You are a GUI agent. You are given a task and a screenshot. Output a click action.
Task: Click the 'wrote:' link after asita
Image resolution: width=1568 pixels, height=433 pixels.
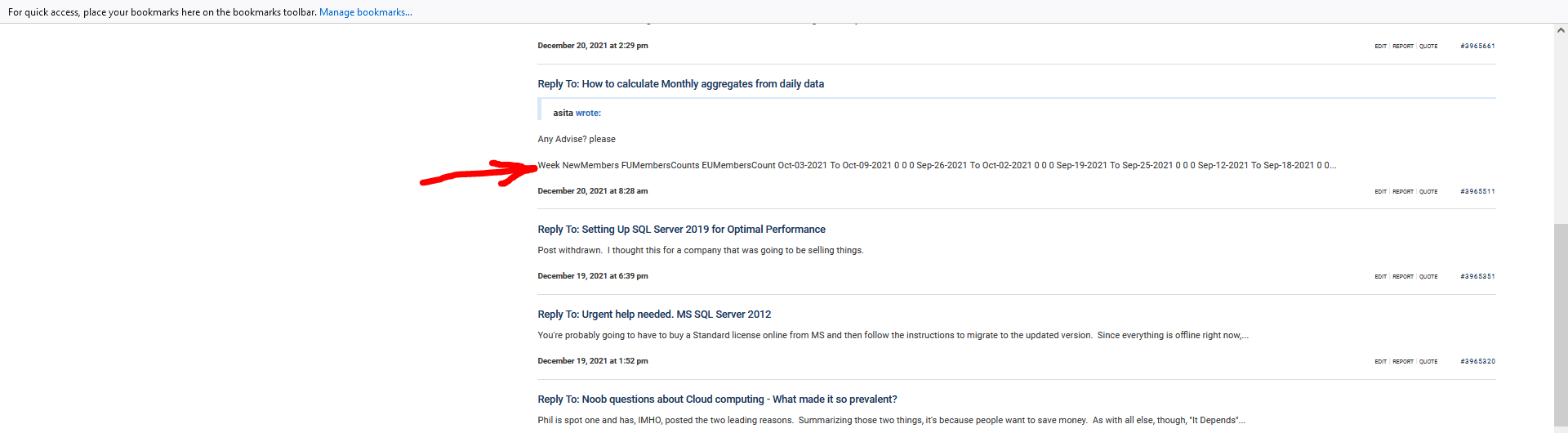(588, 114)
